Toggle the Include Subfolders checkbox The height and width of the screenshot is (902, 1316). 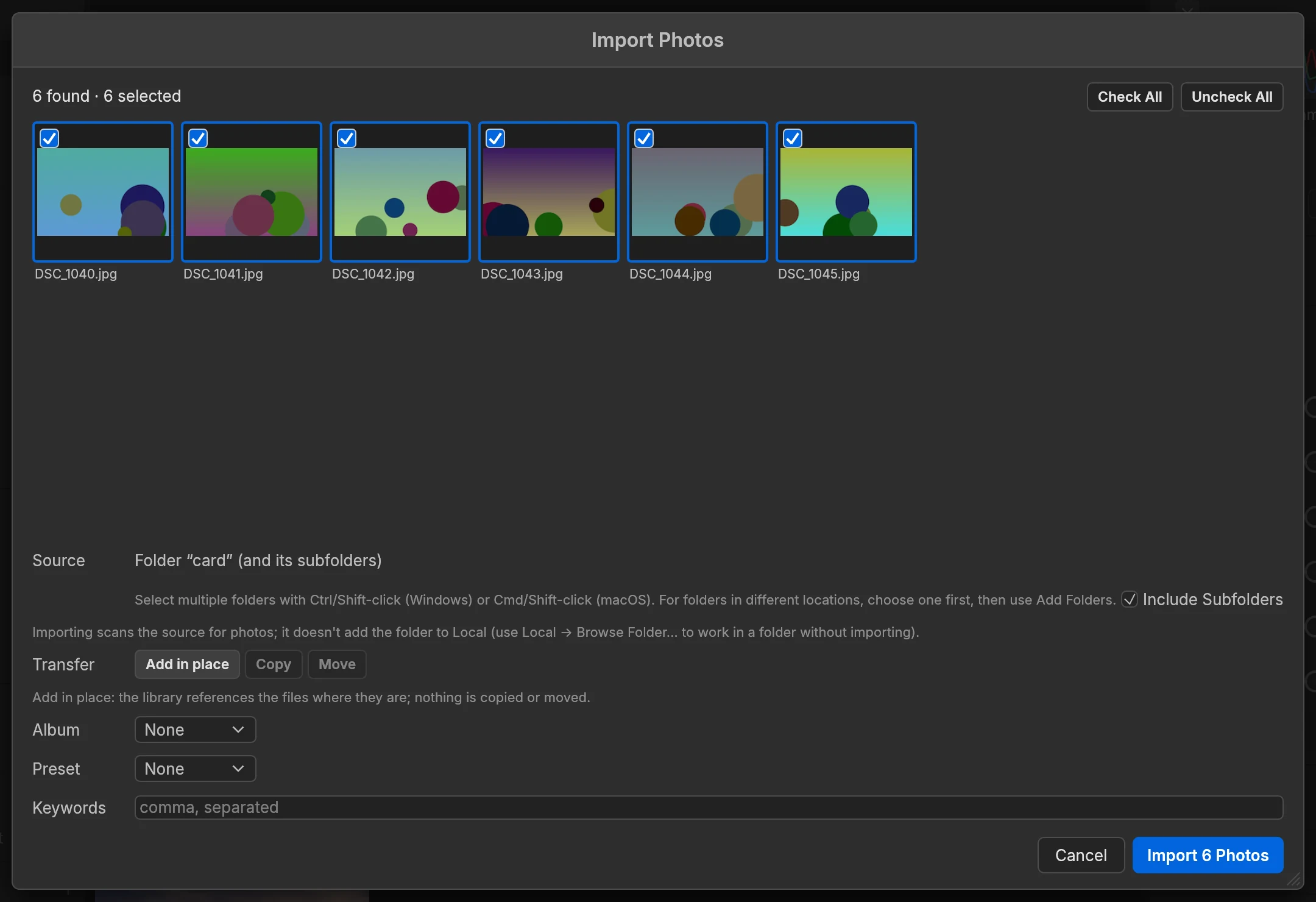[1130, 599]
